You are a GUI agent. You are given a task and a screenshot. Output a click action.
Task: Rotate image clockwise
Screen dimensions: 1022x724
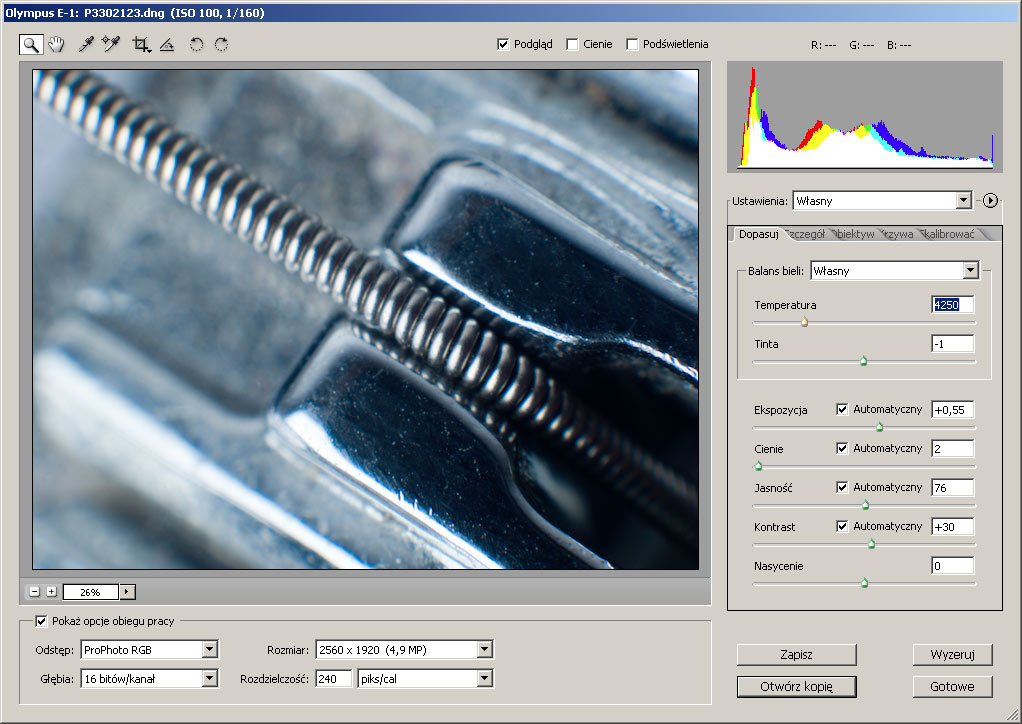click(x=221, y=44)
